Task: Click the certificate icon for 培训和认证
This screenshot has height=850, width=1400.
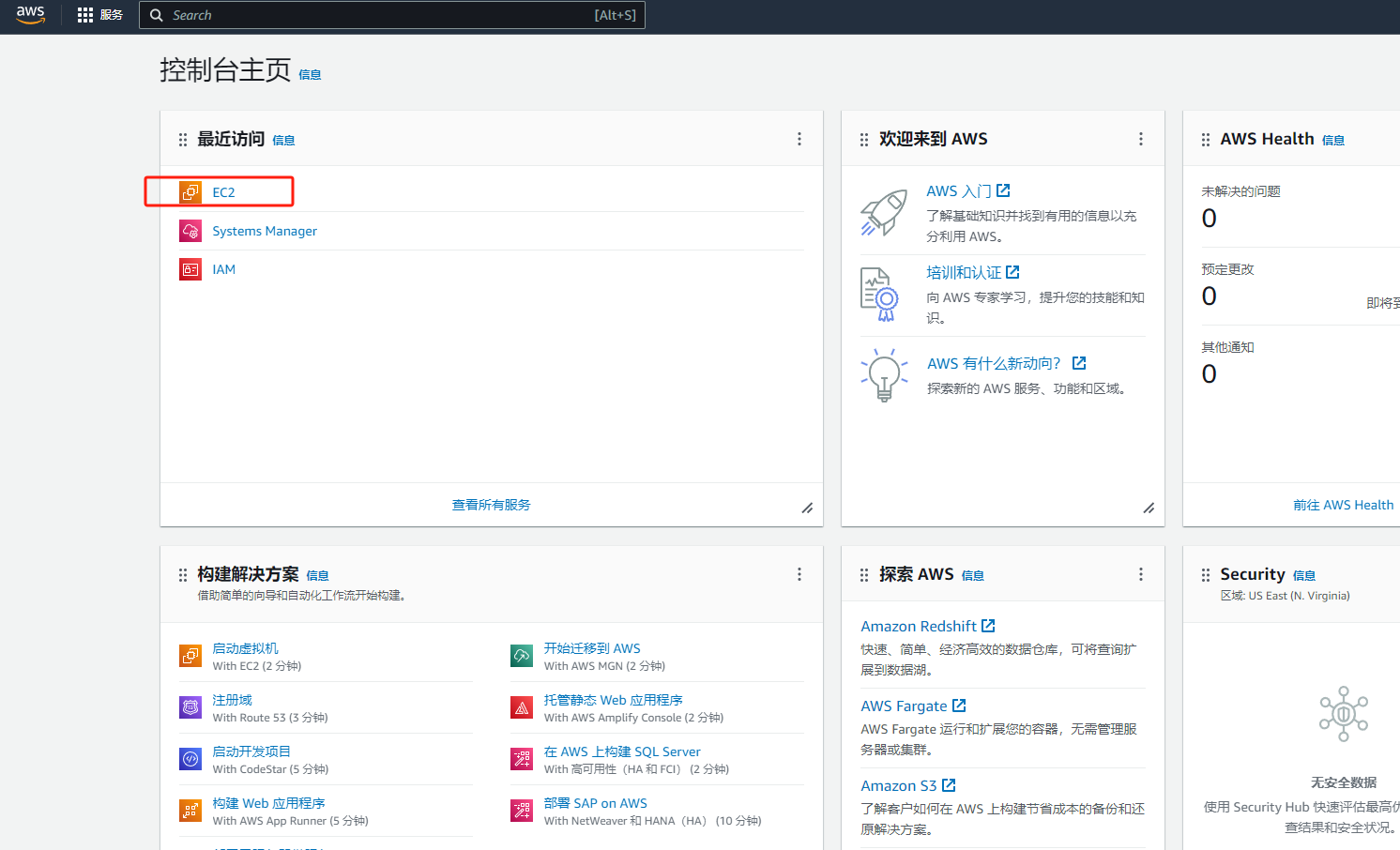Action: pos(880,294)
